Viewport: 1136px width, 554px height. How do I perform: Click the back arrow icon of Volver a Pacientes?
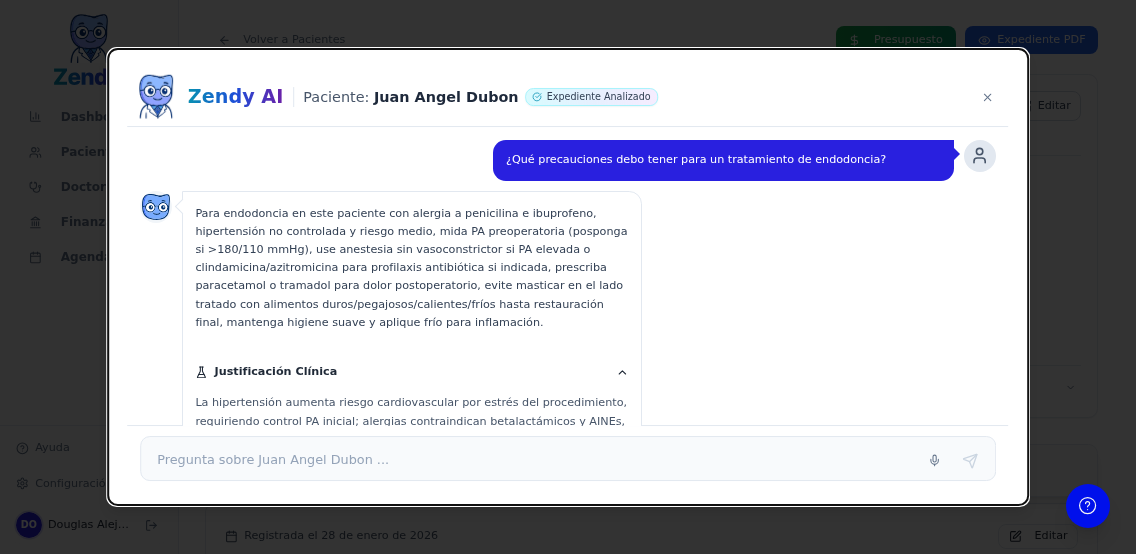click(x=225, y=40)
